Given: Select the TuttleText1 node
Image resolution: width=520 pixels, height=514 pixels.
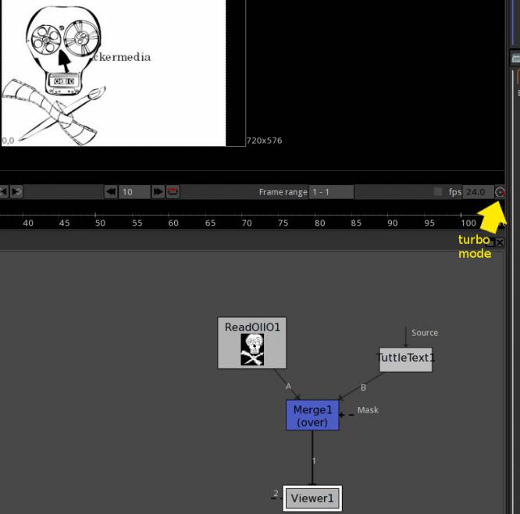Looking at the screenshot, I should click(406, 360).
